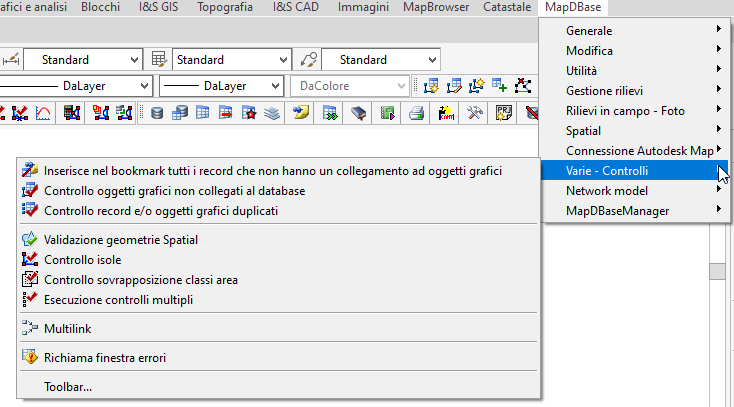
Task: Click the blue curve graph icon
Action: point(43,113)
